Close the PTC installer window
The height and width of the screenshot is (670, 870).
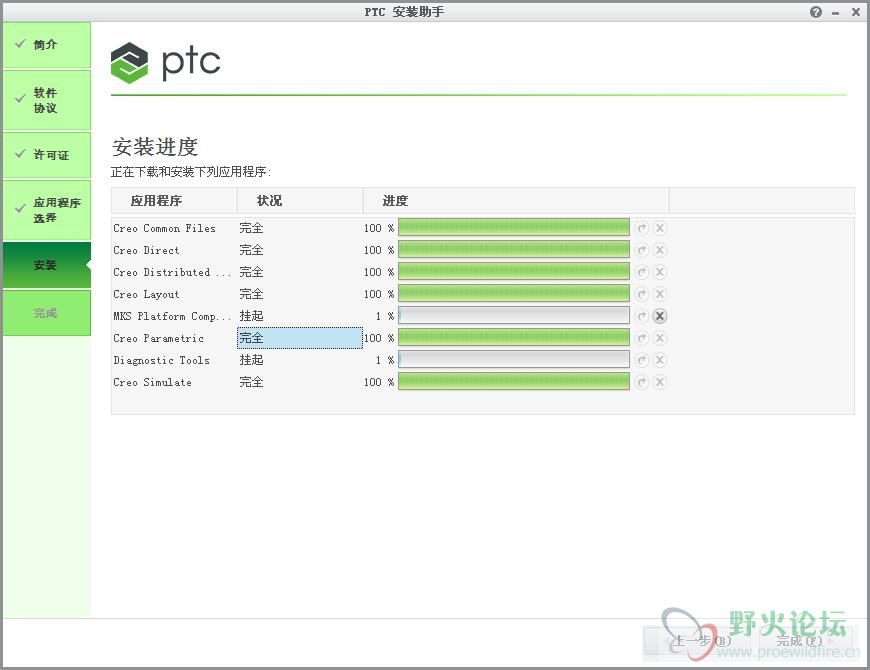[856, 12]
